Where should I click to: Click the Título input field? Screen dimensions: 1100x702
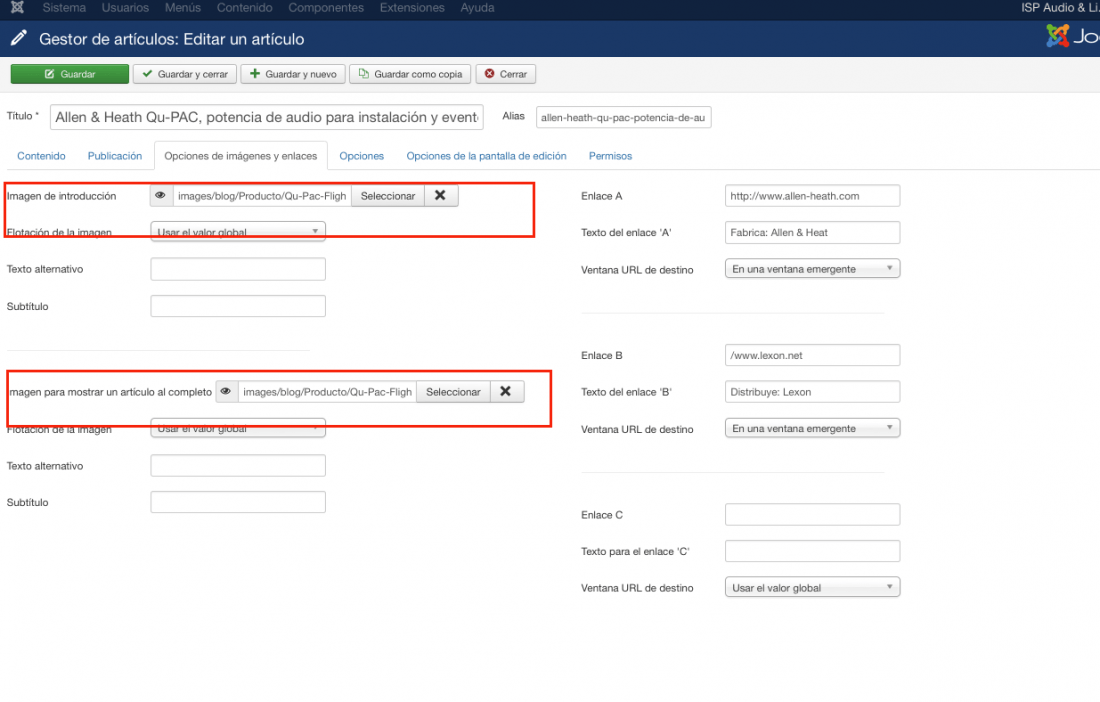pyautogui.click(x=267, y=117)
